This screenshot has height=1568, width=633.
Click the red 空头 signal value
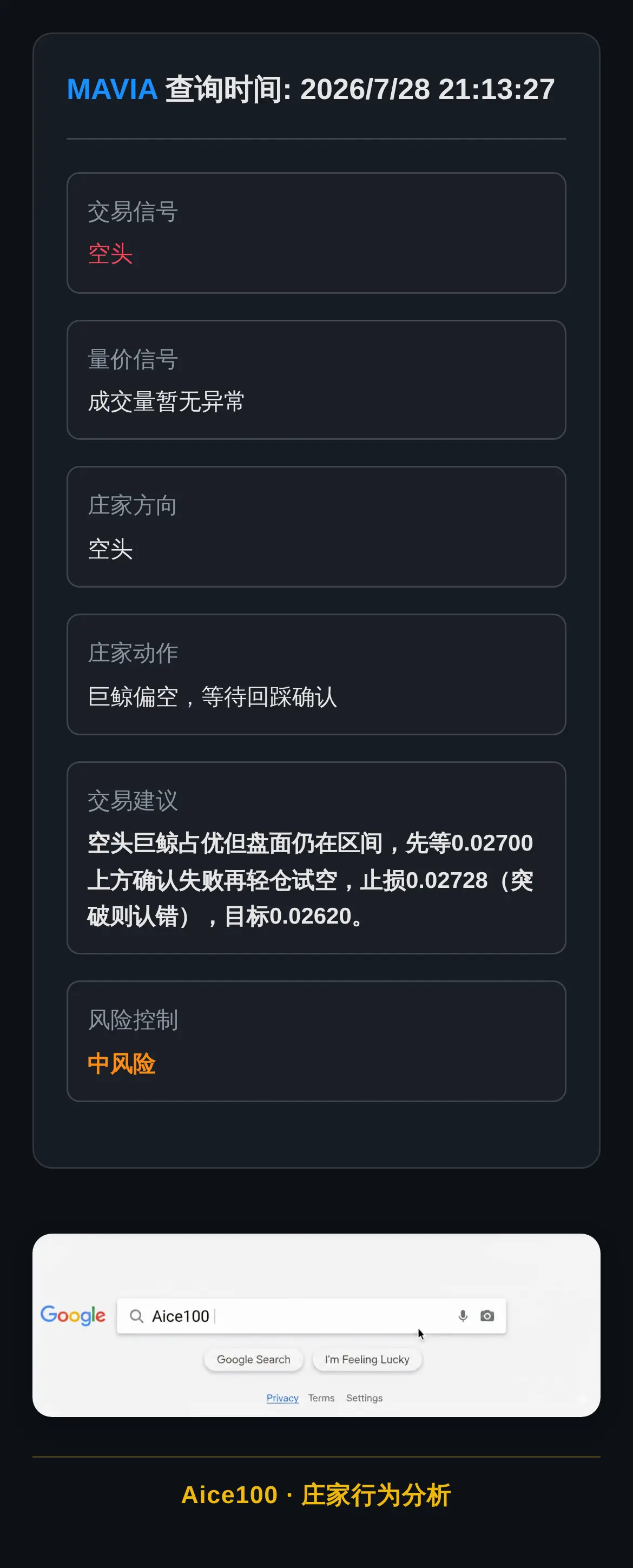pyautogui.click(x=110, y=254)
